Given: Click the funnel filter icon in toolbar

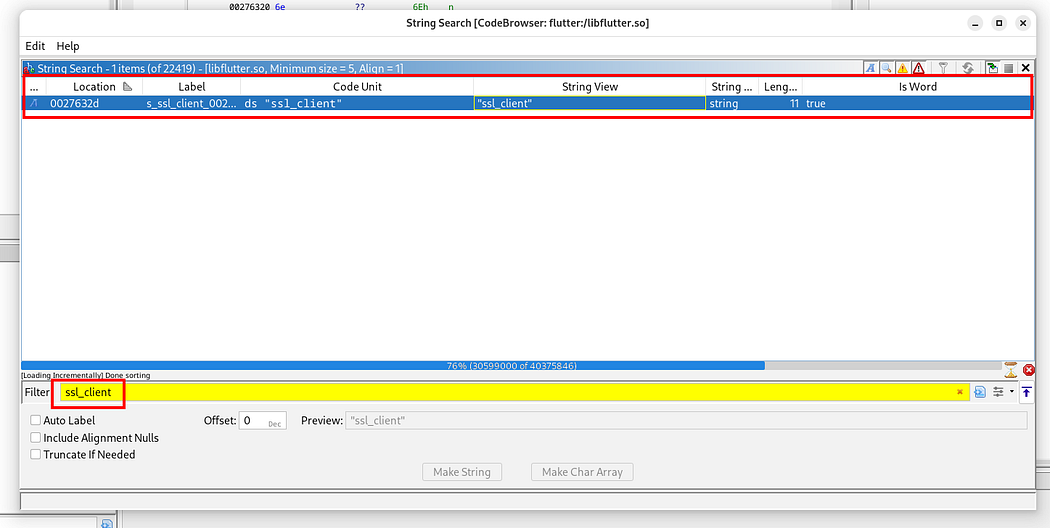Looking at the screenshot, I should [x=943, y=68].
